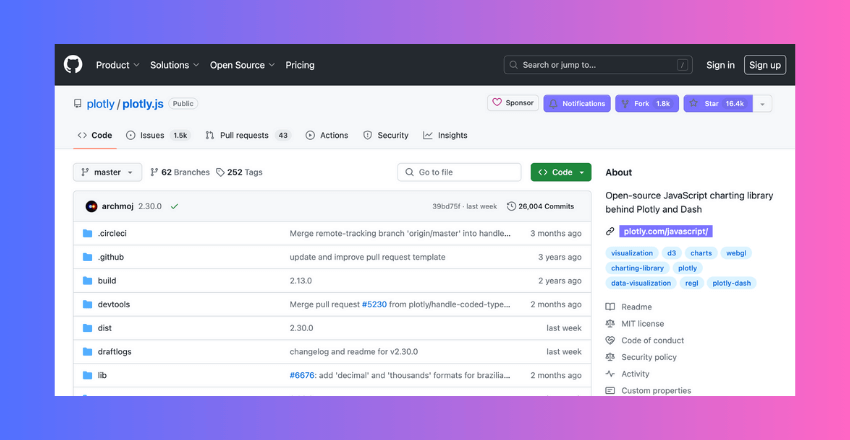Click the charting-library topic tag
This screenshot has height=440, width=850.
tap(638, 268)
